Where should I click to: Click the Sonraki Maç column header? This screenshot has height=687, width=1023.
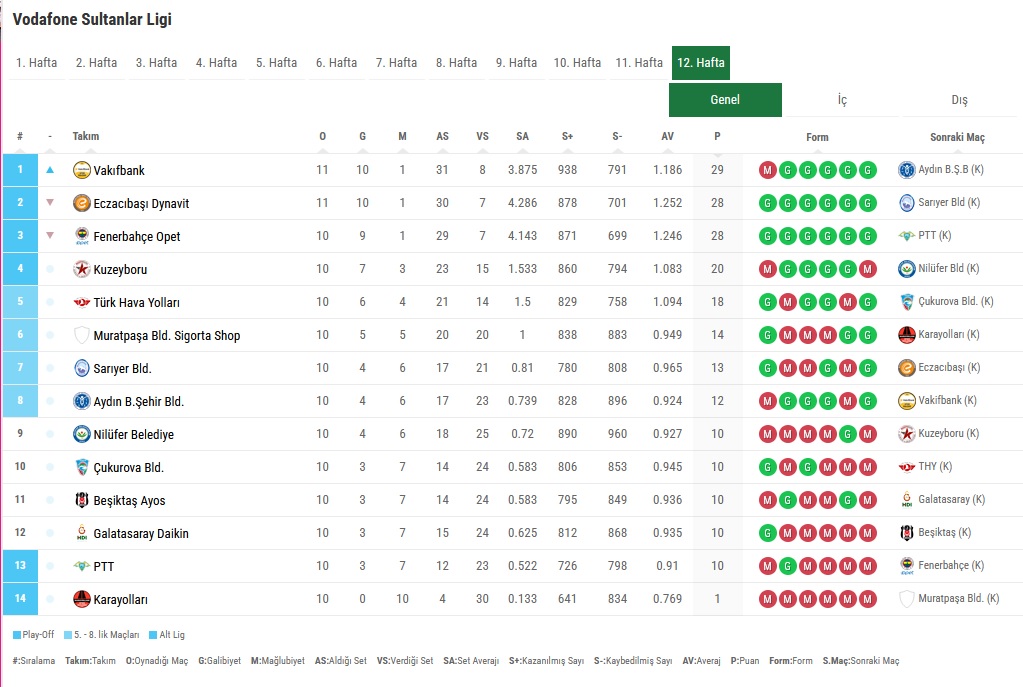click(x=957, y=137)
